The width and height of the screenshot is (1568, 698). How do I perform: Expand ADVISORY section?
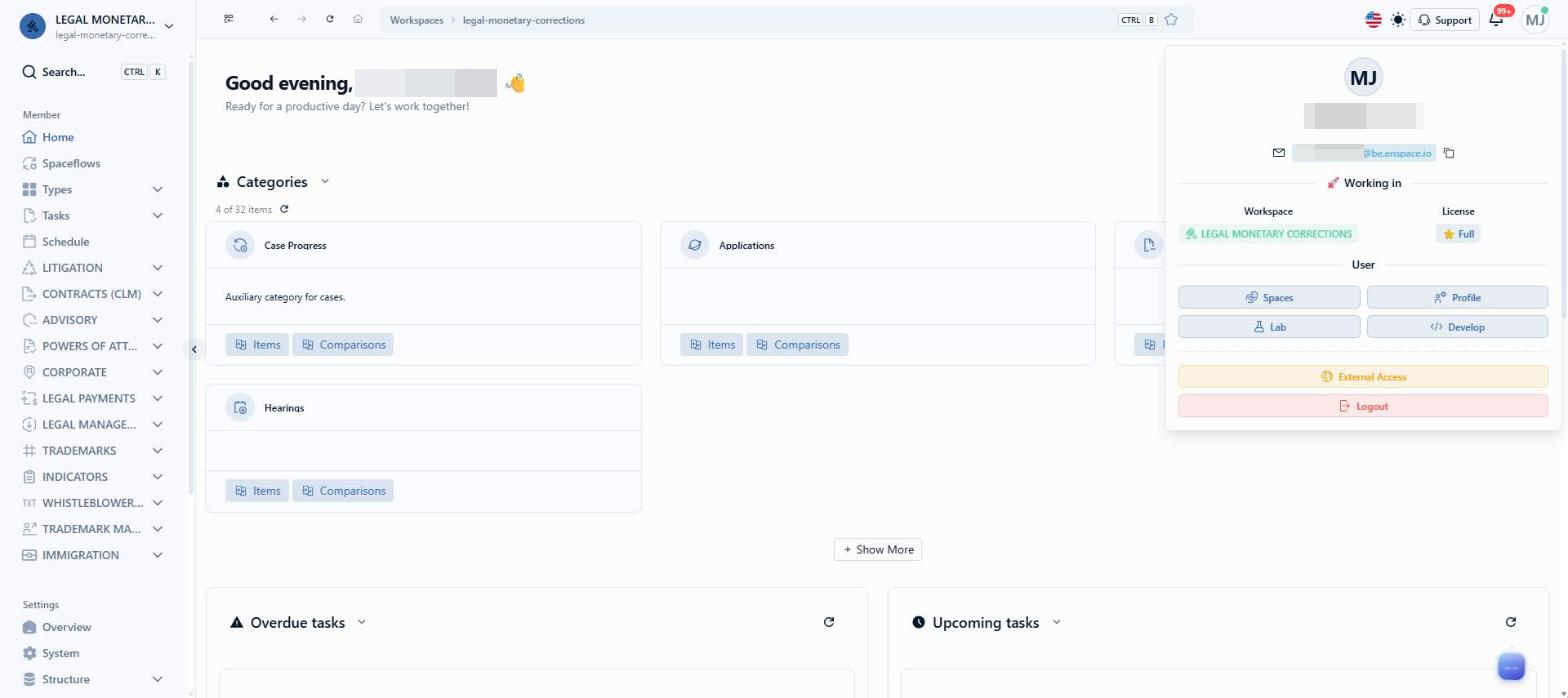[157, 320]
